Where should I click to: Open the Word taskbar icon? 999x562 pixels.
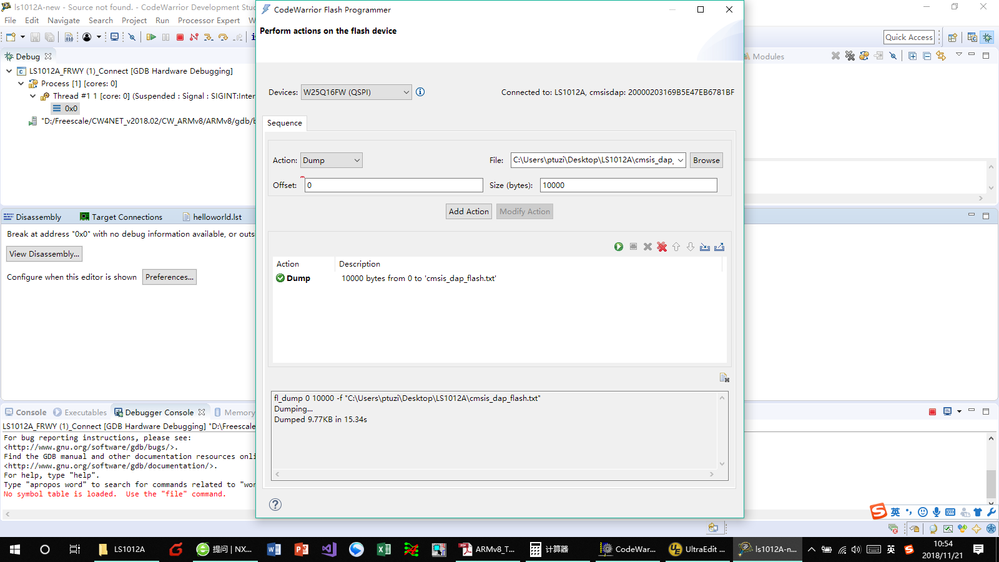tap(274, 549)
